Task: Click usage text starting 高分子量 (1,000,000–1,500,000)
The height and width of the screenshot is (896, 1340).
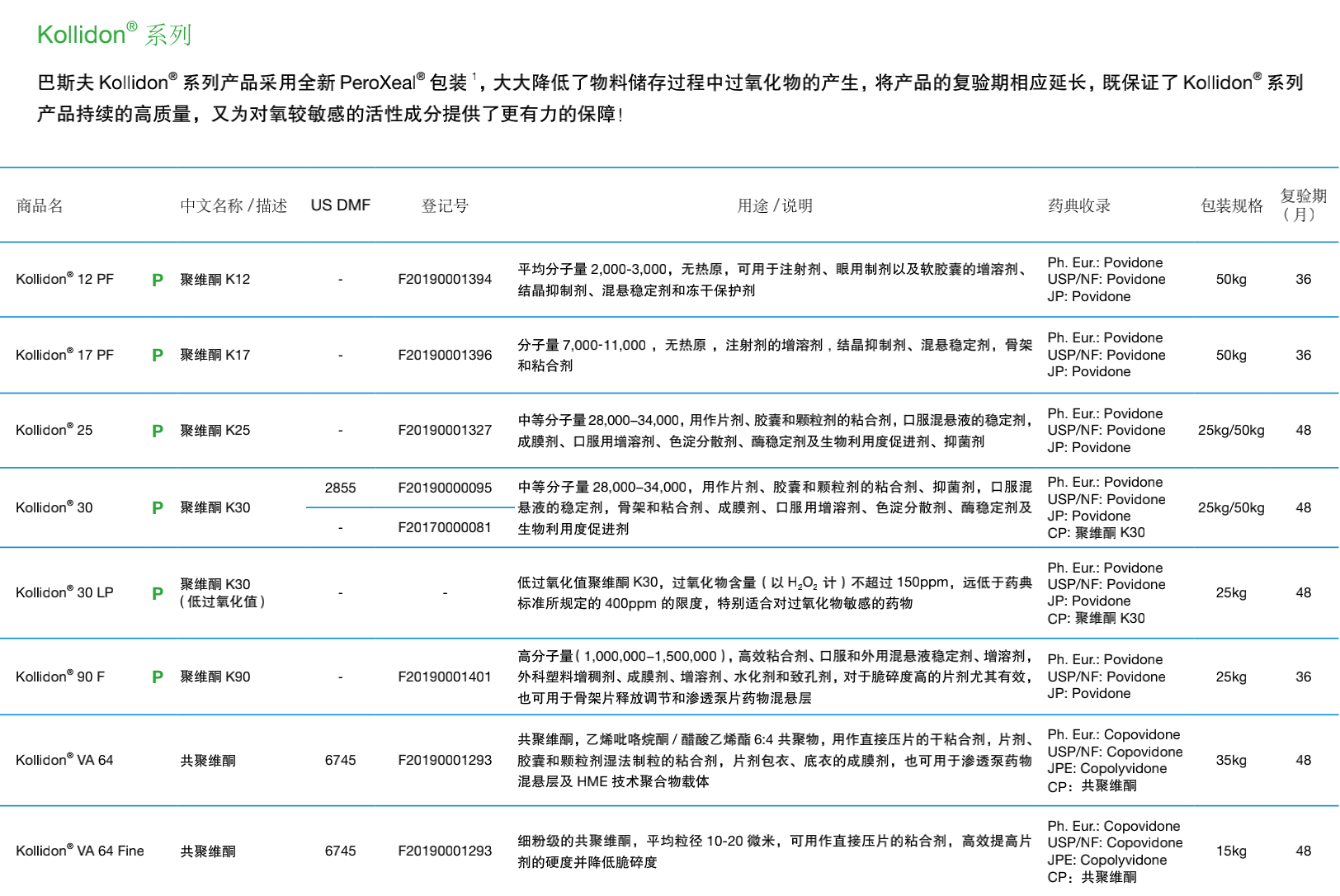Action: pyautogui.click(x=775, y=677)
